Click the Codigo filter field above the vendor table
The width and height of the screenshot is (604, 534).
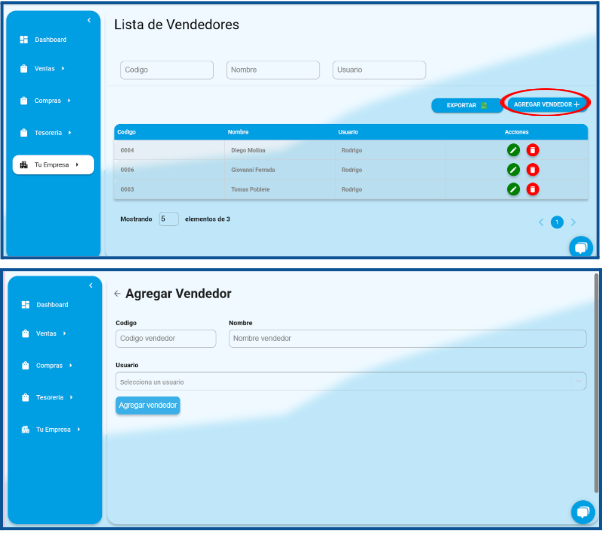click(x=167, y=70)
